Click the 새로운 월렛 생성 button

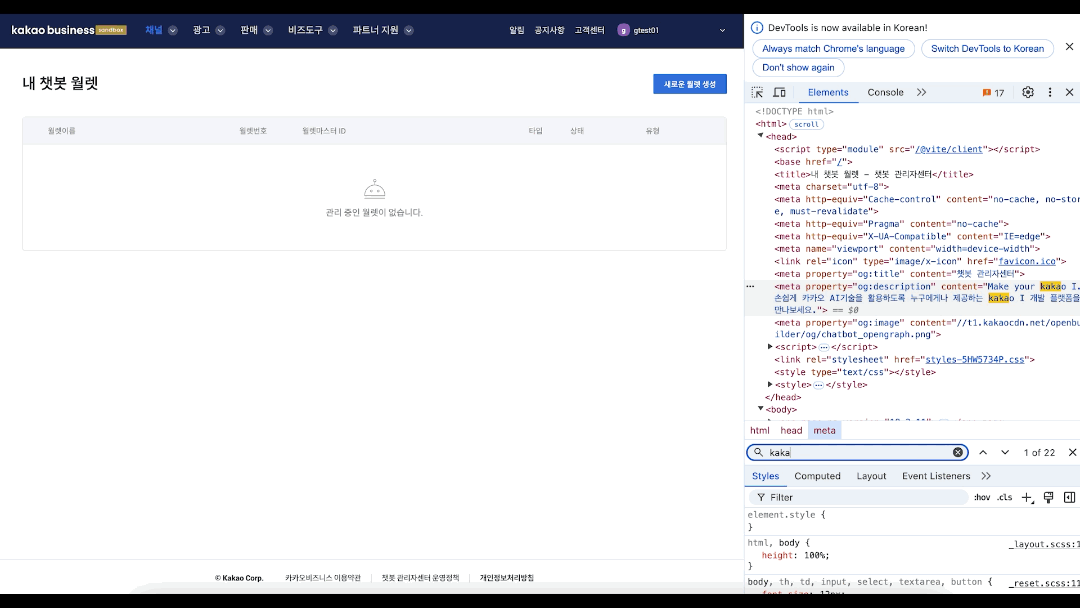tap(689, 84)
